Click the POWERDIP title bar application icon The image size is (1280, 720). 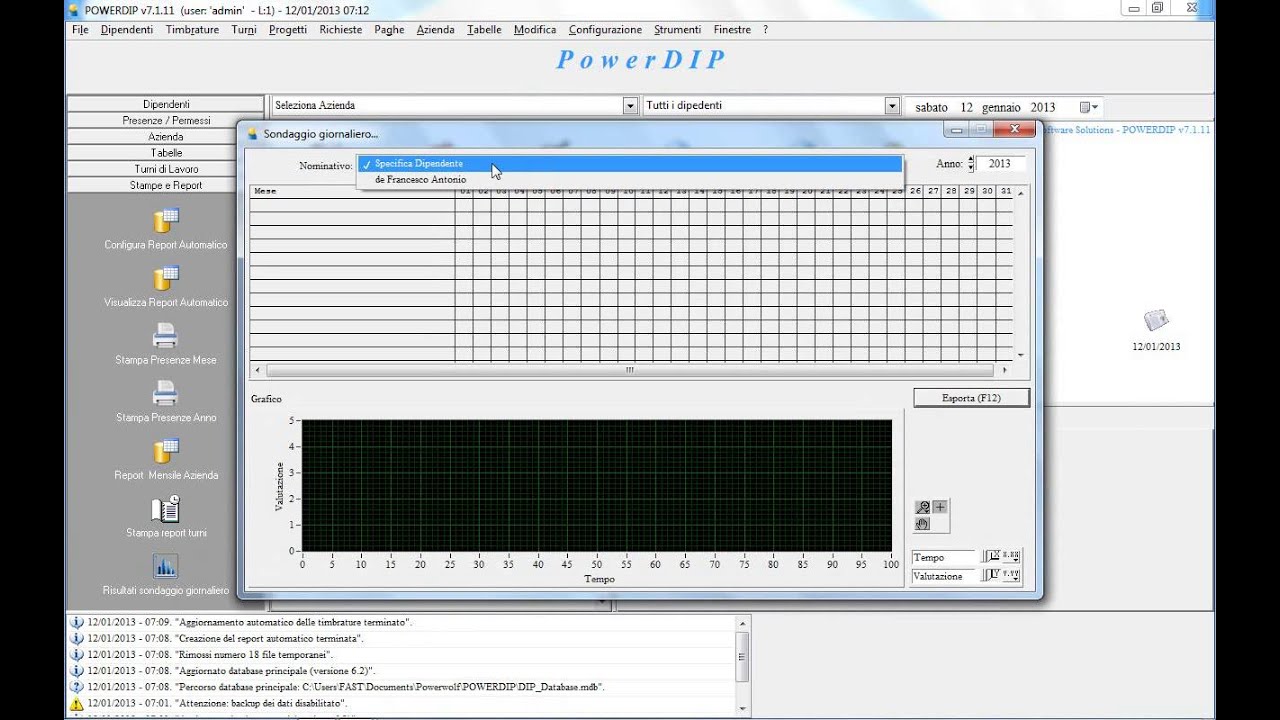(73, 9)
